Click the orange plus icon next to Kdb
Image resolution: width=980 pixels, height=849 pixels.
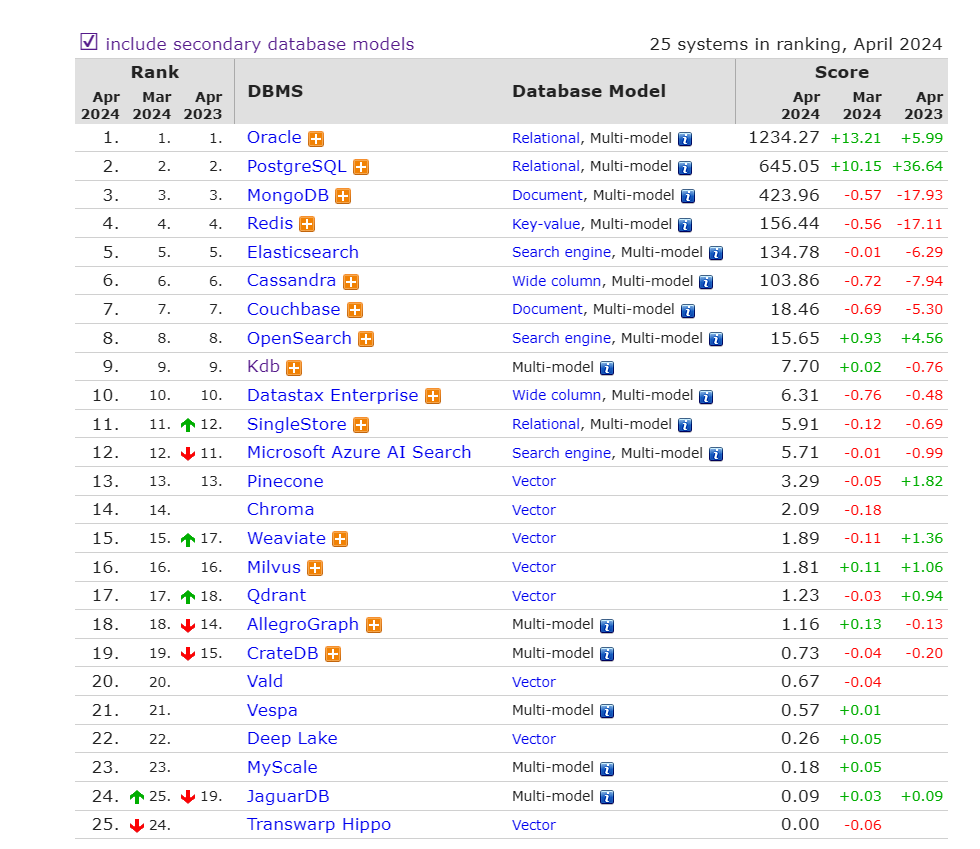(294, 368)
